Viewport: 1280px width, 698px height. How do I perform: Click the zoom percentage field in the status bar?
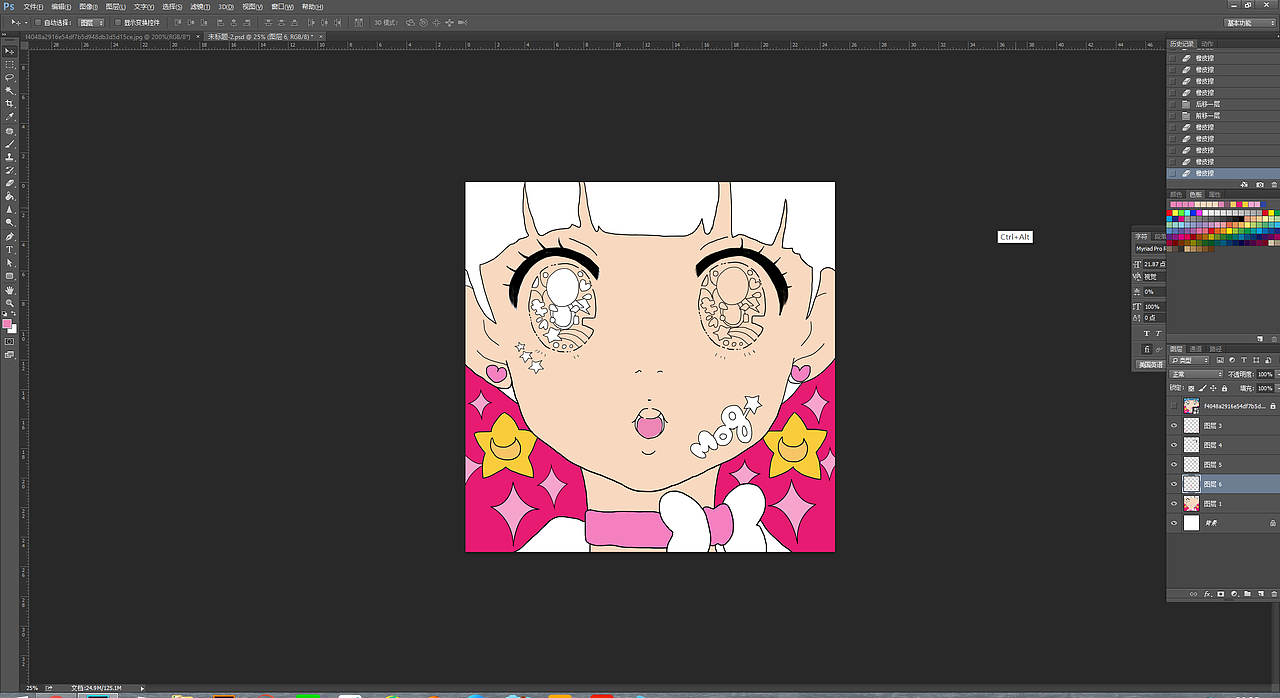coord(33,688)
